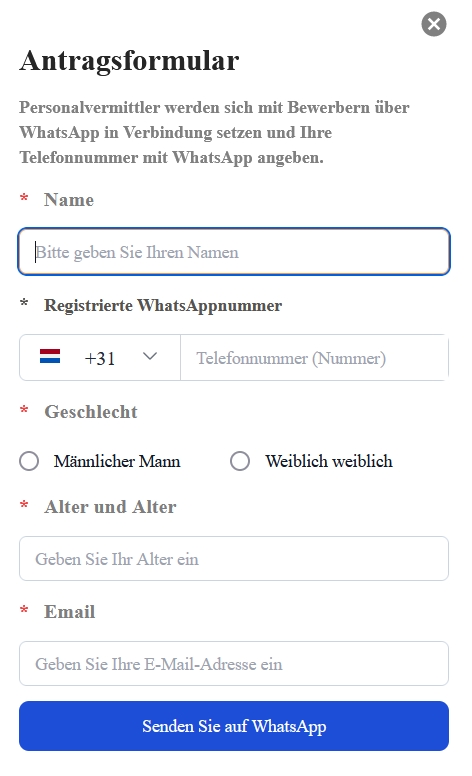Click the 'Männlicher Mann' label text
This screenshot has width=472, height=776.
click(117, 461)
